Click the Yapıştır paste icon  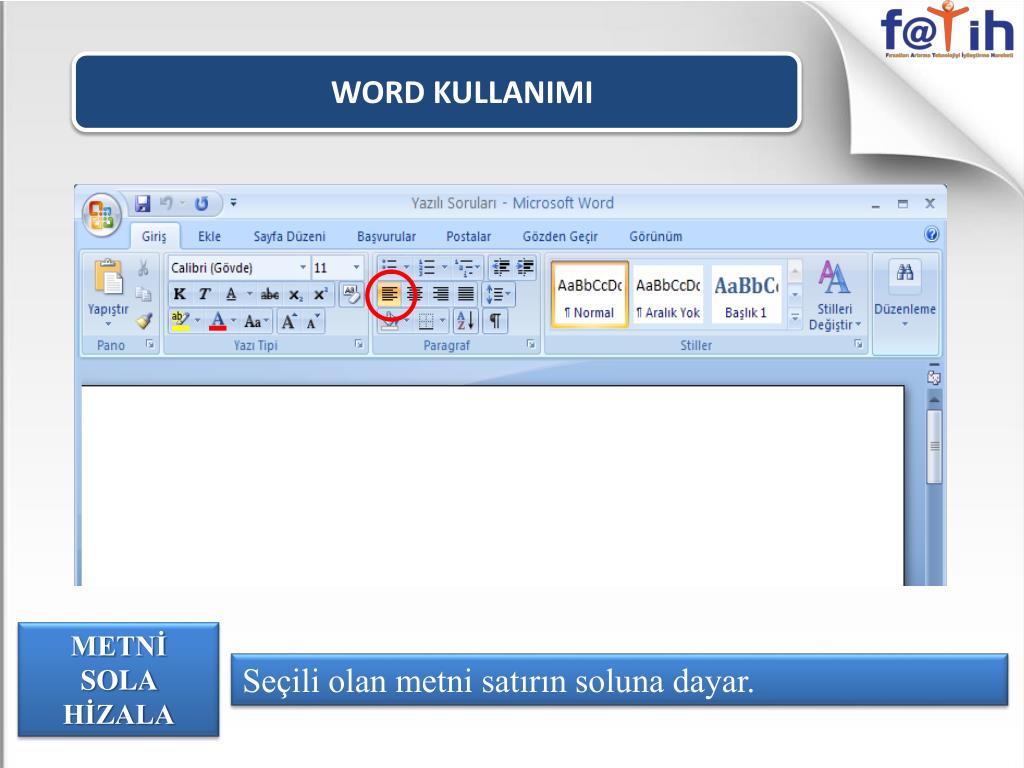pyautogui.click(x=108, y=277)
